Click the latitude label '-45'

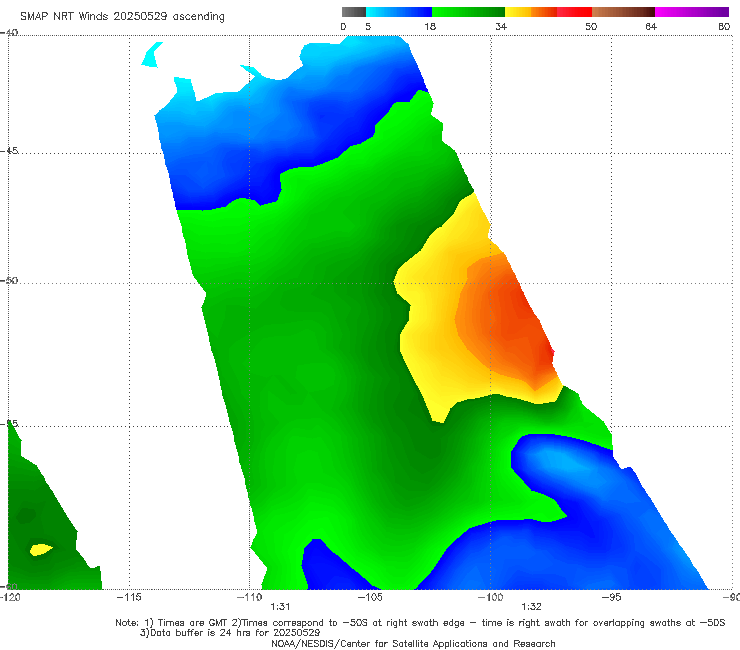[9, 151]
